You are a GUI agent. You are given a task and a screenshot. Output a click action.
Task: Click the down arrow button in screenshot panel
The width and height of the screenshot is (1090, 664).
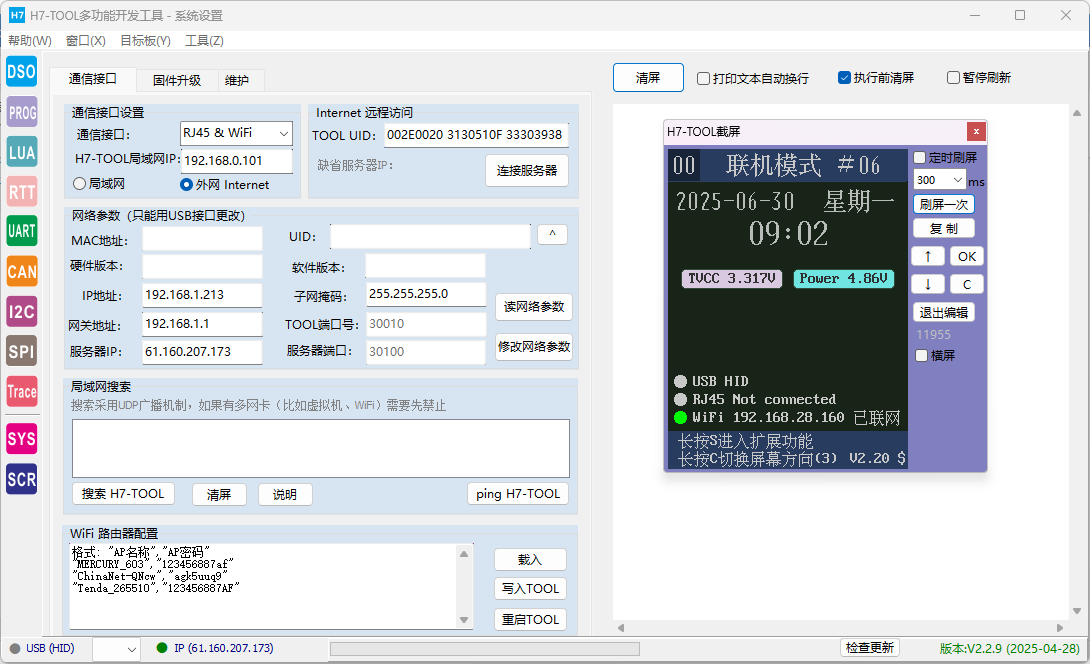[928, 284]
